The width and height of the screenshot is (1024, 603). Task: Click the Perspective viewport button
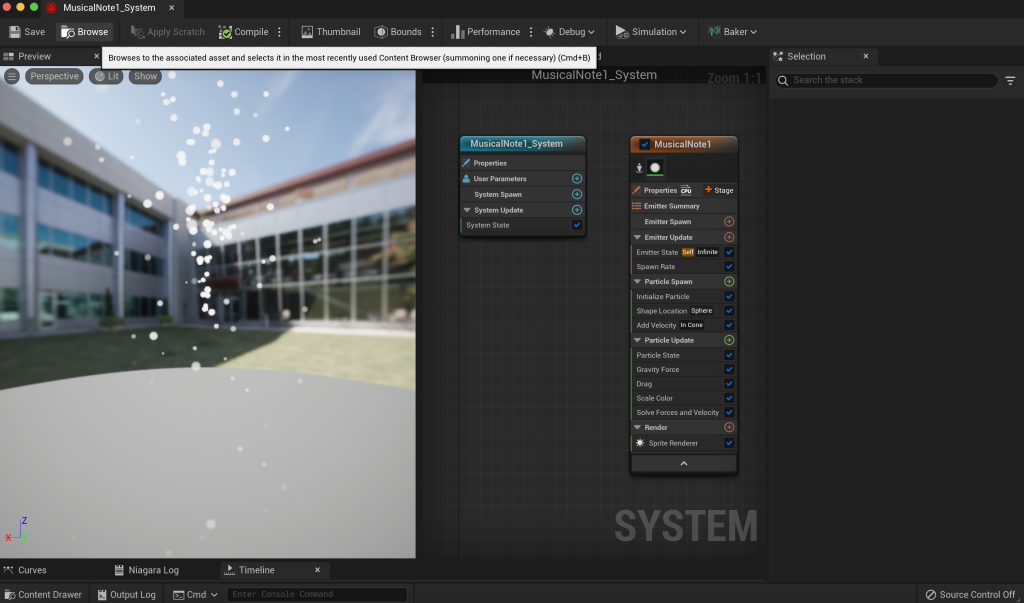(x=54, y=76)
